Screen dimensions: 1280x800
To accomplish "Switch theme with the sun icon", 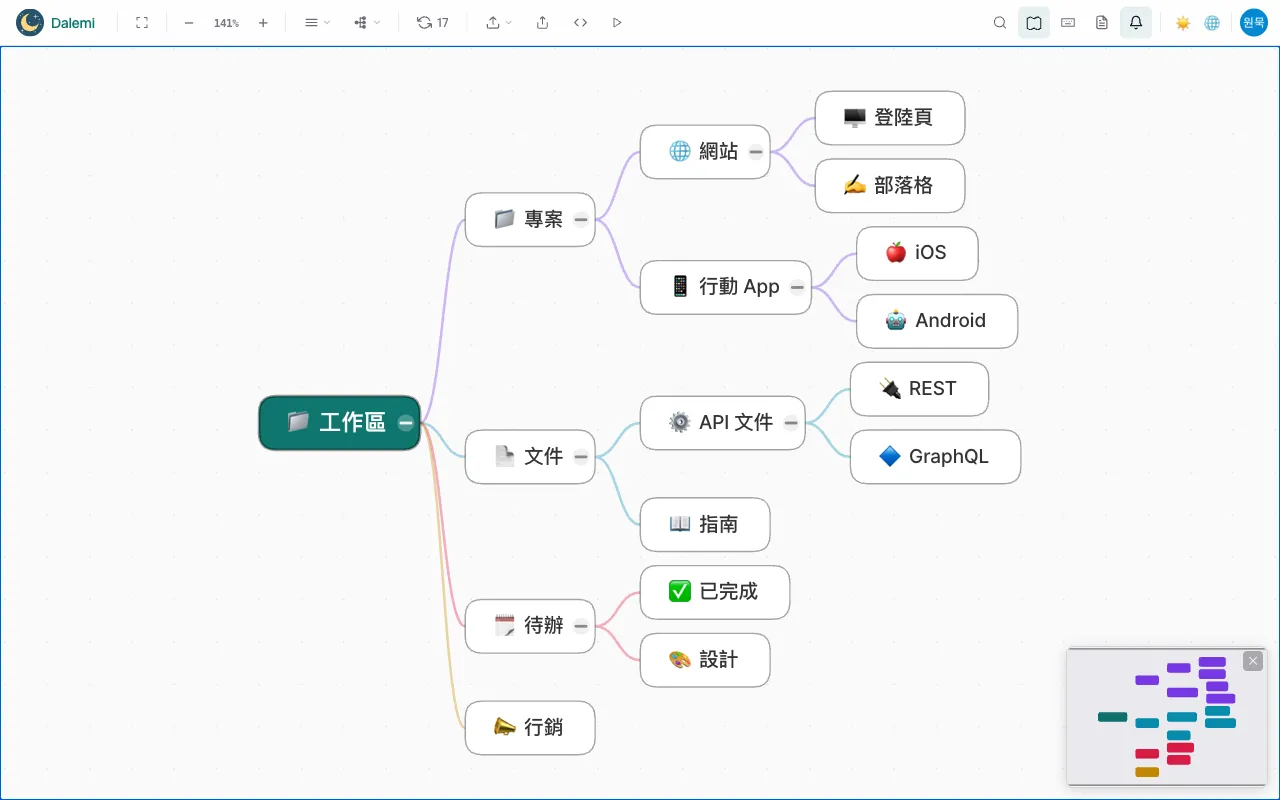I will 1183,22.
